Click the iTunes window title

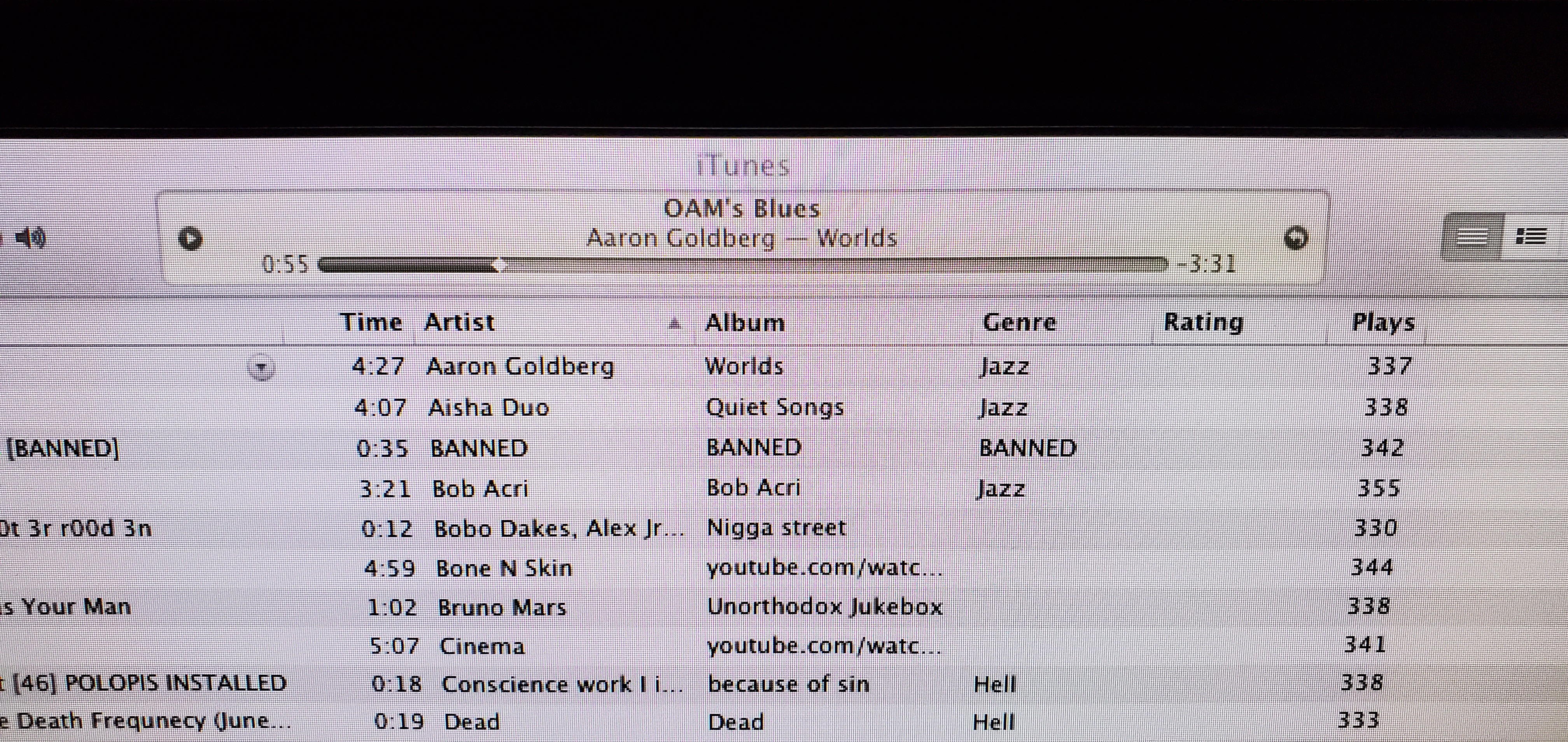(743, 166)
